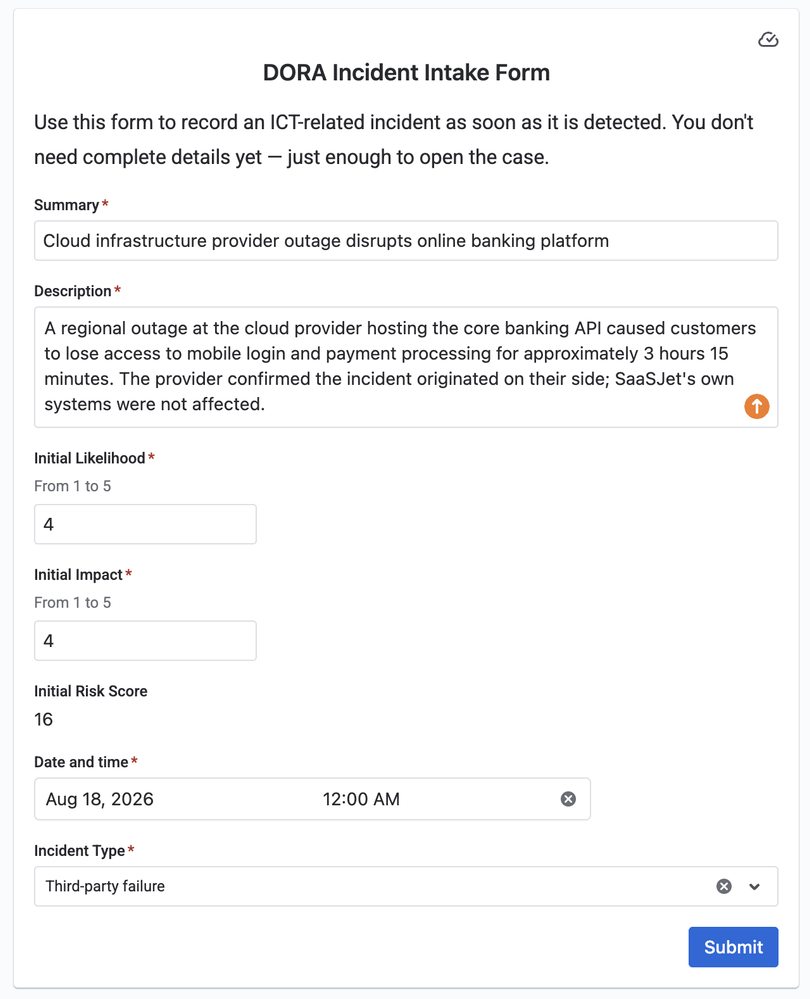
Task: Select the Initial Impact number field
Action: tap(145, 640)
